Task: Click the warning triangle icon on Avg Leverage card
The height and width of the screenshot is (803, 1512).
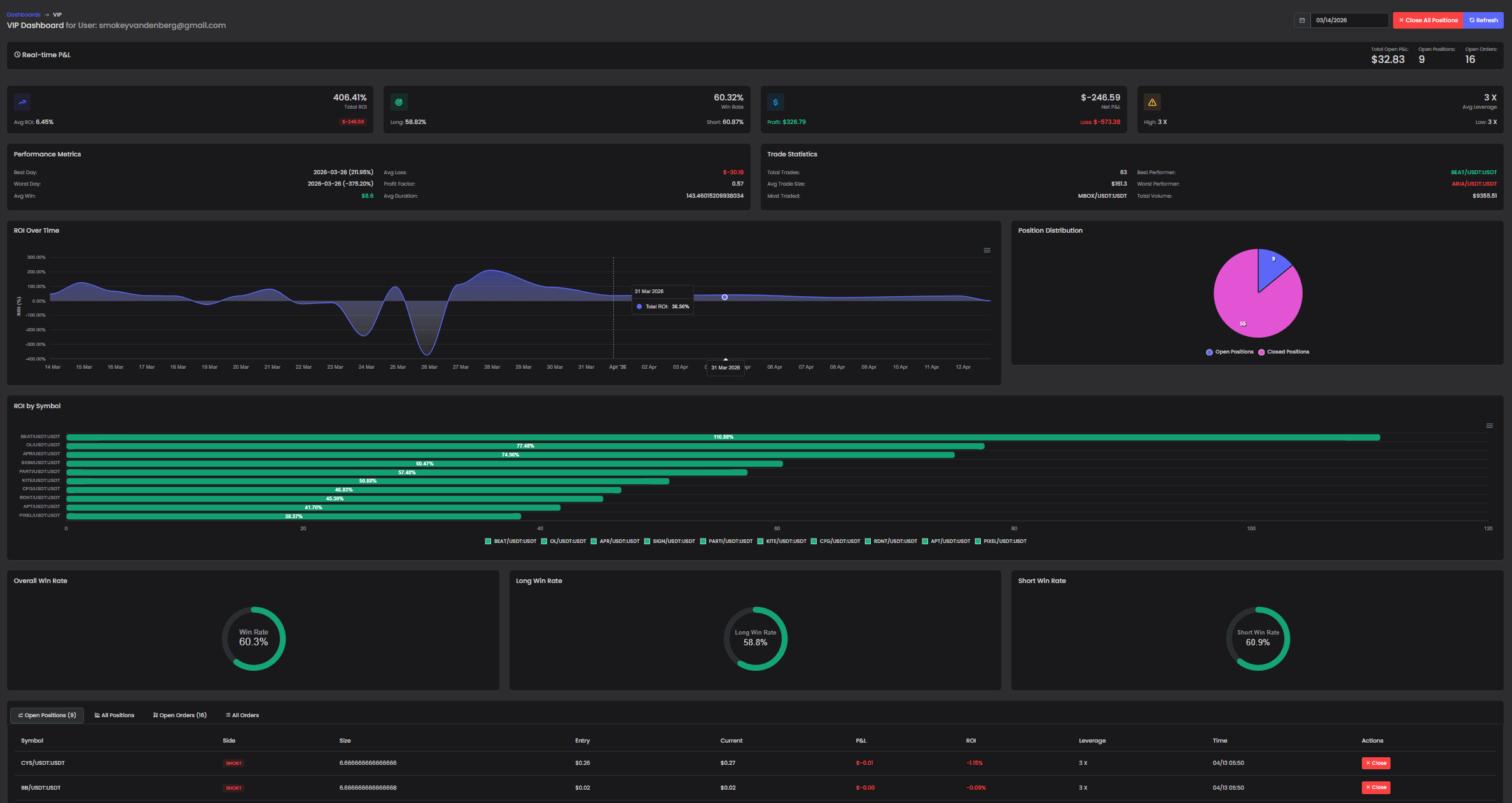Action: point(1152,102)
